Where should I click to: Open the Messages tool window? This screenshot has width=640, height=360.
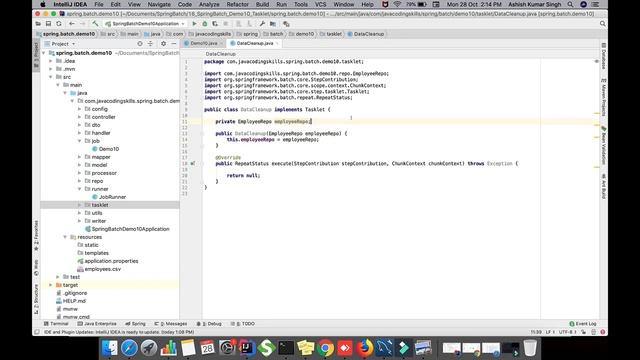point(171,324)
